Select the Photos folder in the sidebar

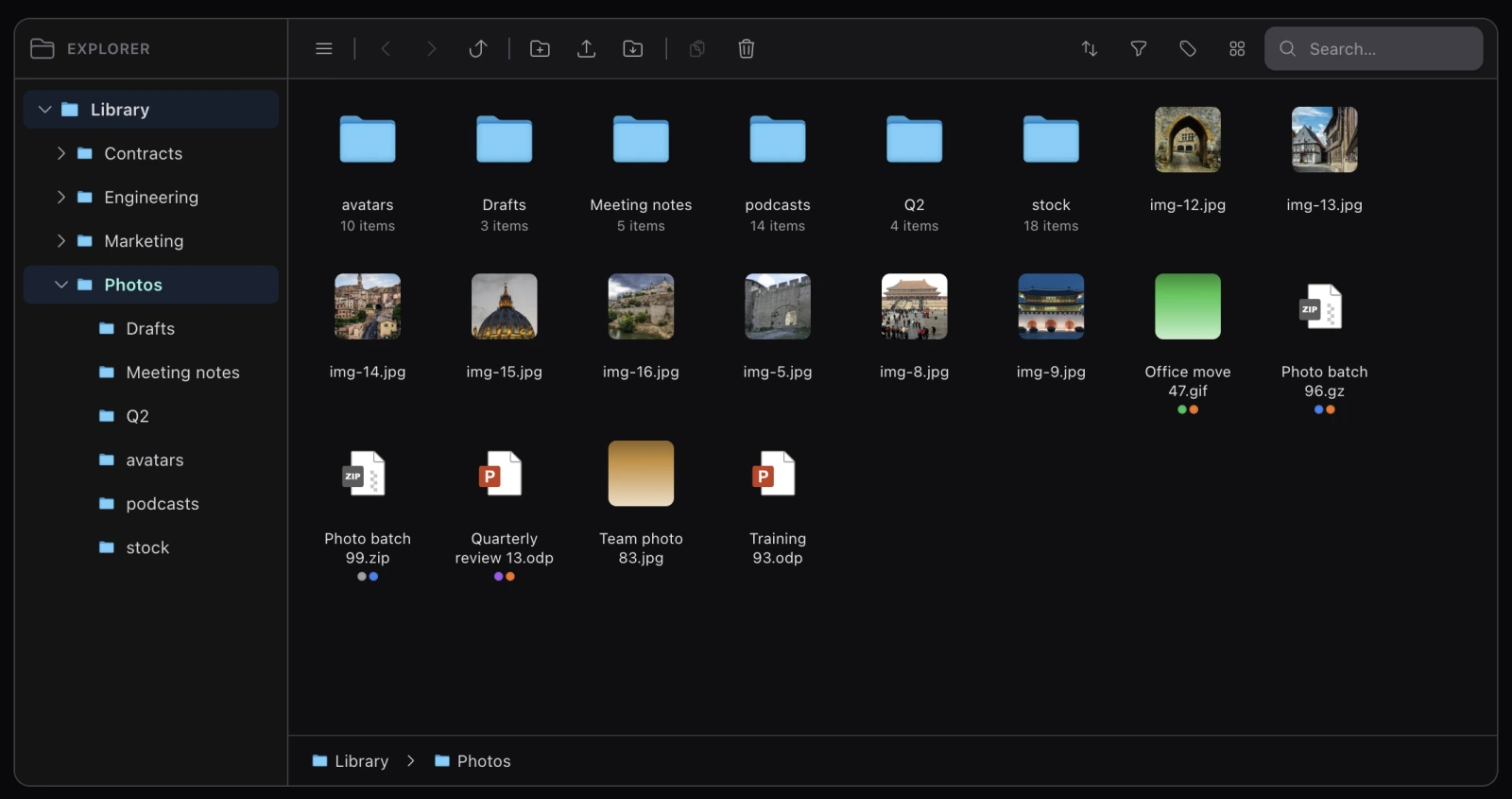coord(151,285)
